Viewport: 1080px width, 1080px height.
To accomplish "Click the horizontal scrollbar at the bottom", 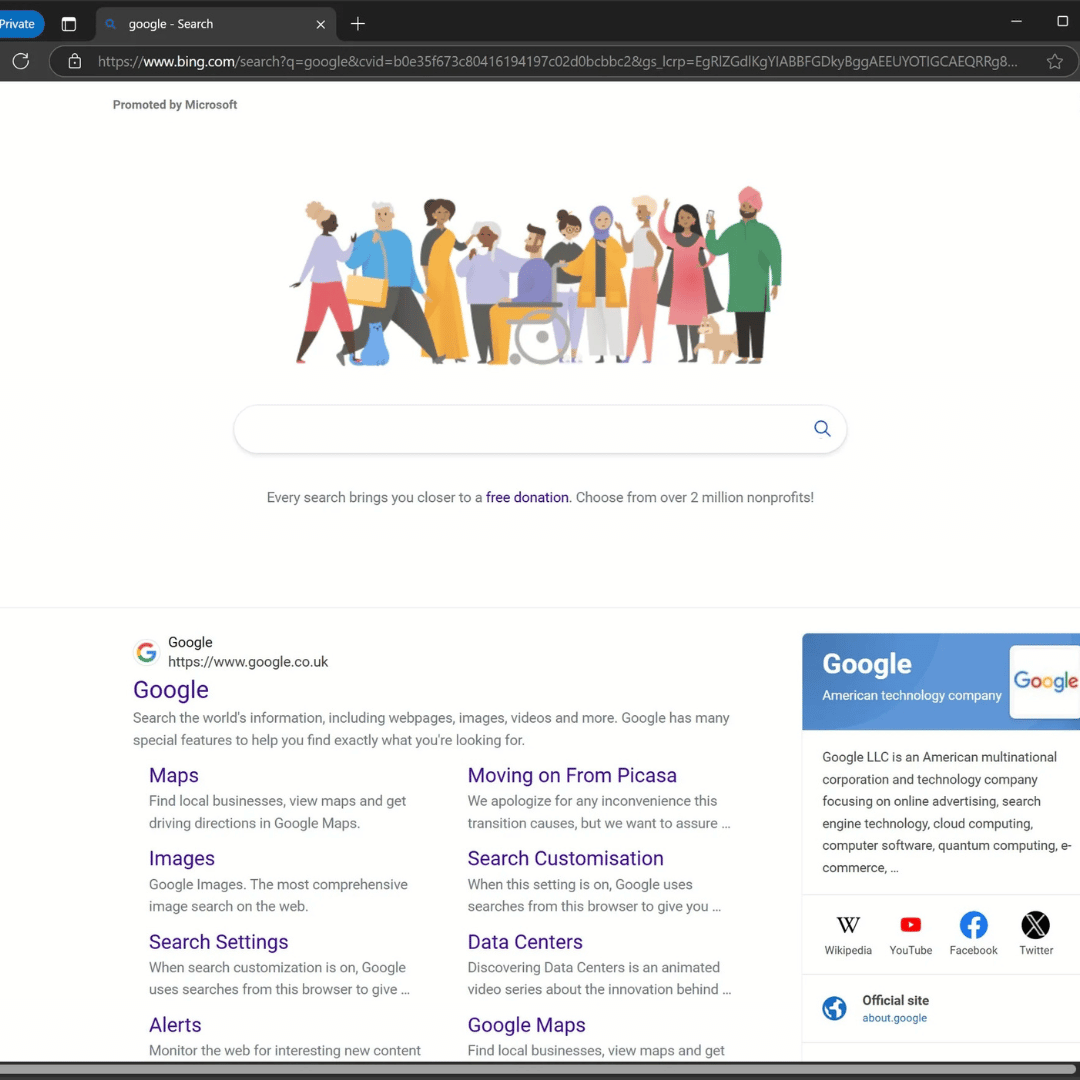I will [540, 1070].
